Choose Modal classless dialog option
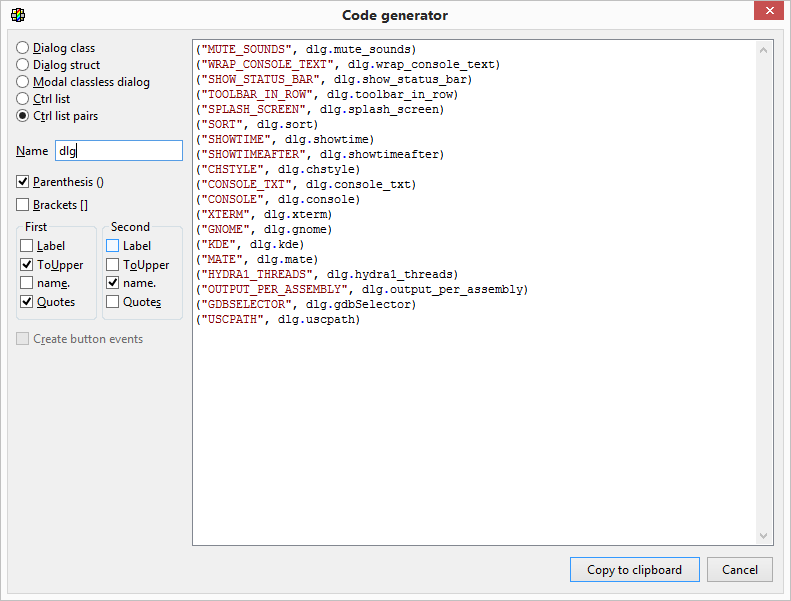Viewport: 791px width, 601px height. click(x=23, y=82)
